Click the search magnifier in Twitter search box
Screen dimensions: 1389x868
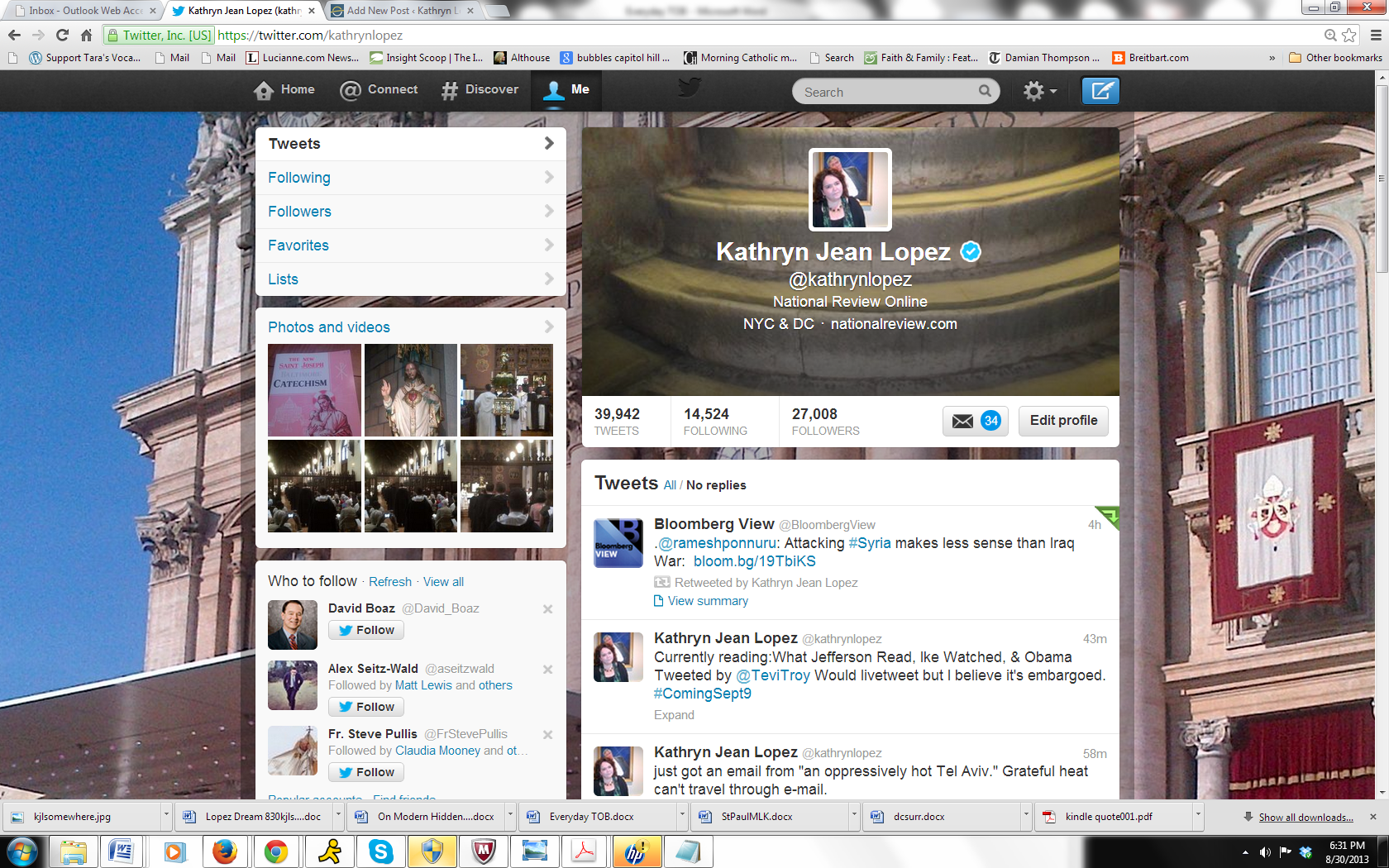tap(985, 91)
